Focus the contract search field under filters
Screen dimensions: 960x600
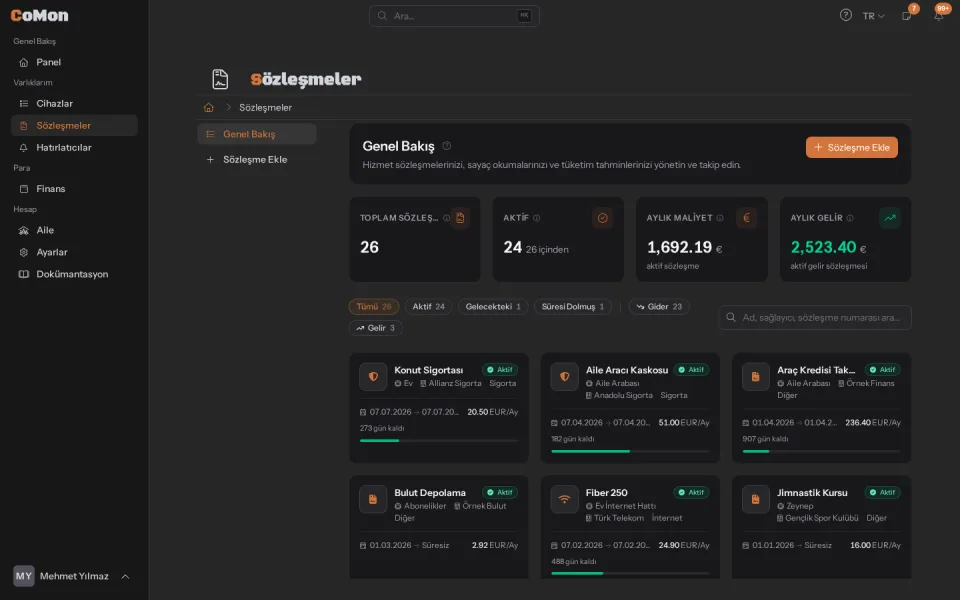click(x=815, y=318)
